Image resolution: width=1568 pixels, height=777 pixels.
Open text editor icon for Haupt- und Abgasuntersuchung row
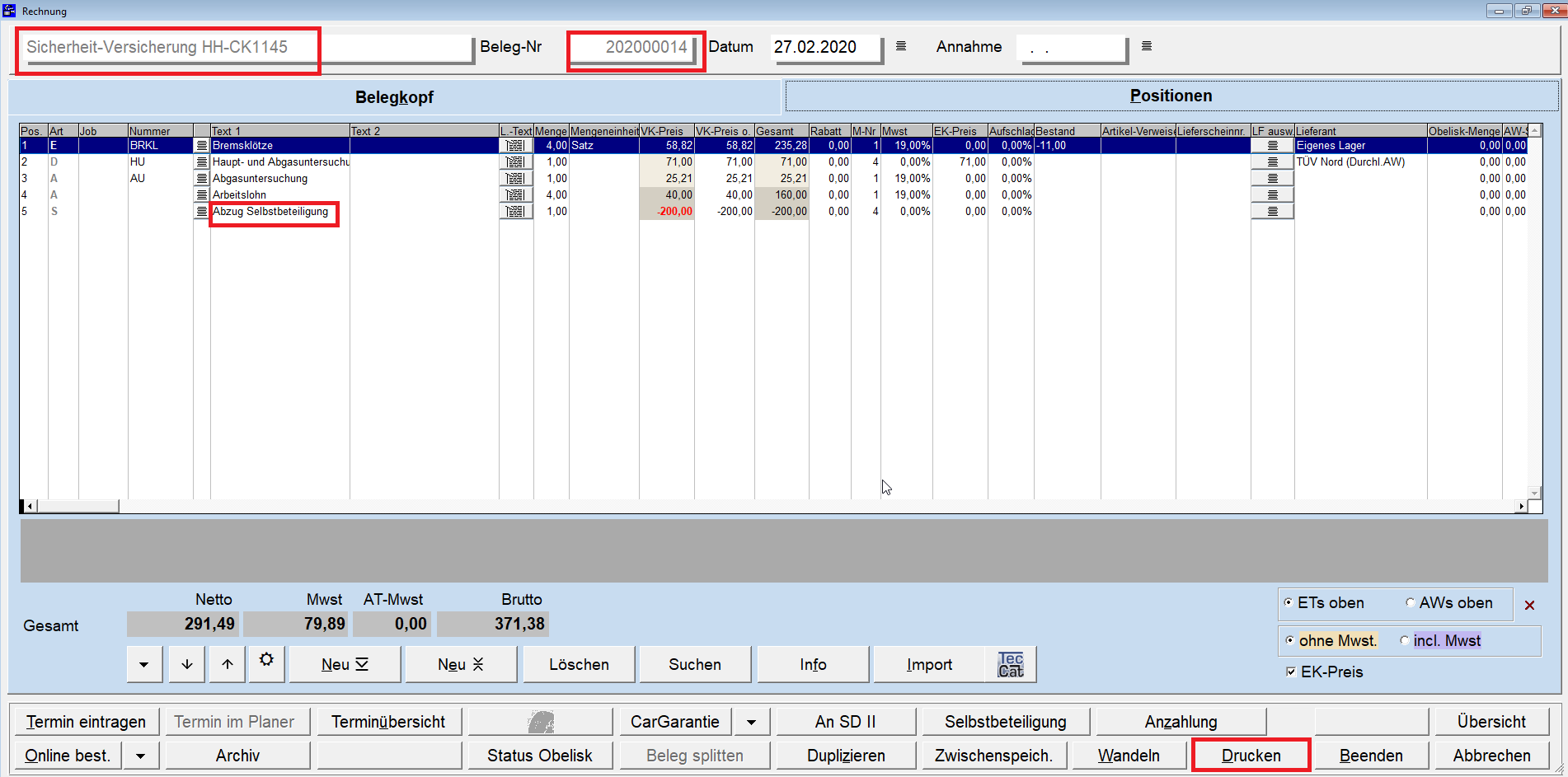(202, 162)
